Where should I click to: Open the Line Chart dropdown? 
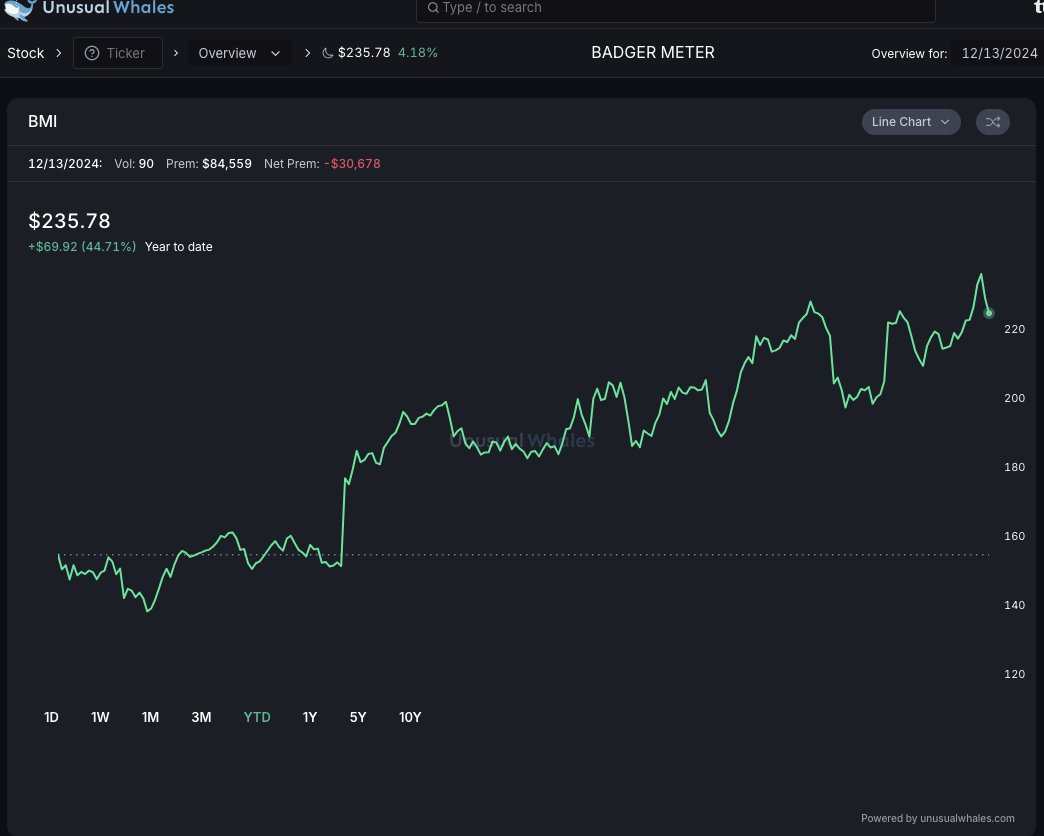click(x=911, y=122)
